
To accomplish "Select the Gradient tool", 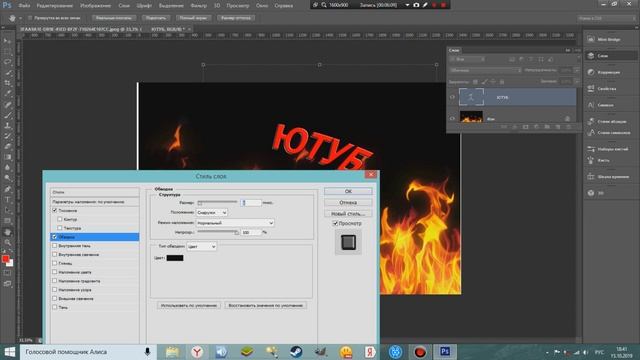I will coord(7,158).
